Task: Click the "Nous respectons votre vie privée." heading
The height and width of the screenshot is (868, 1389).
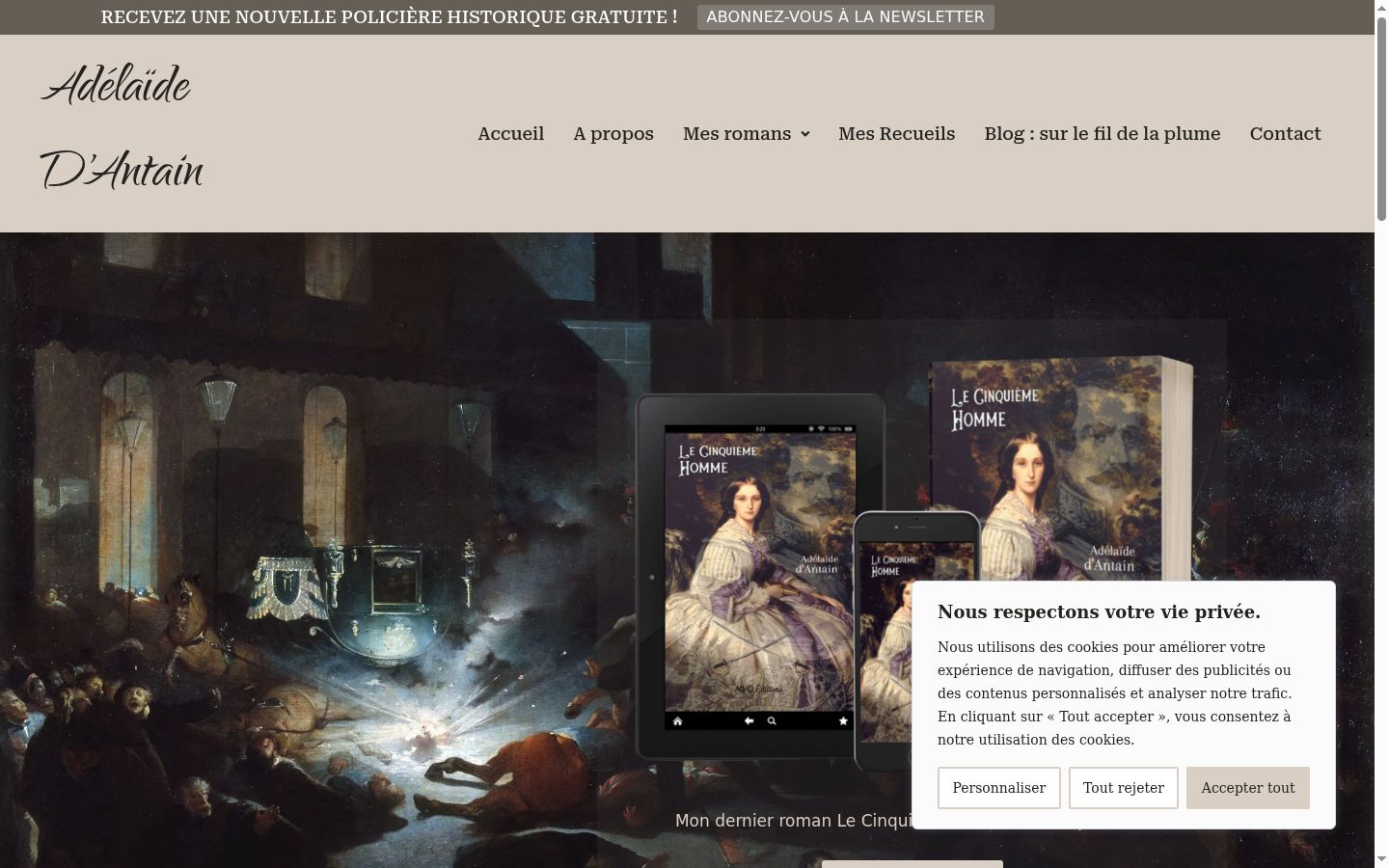Action: click(1099, 611)
